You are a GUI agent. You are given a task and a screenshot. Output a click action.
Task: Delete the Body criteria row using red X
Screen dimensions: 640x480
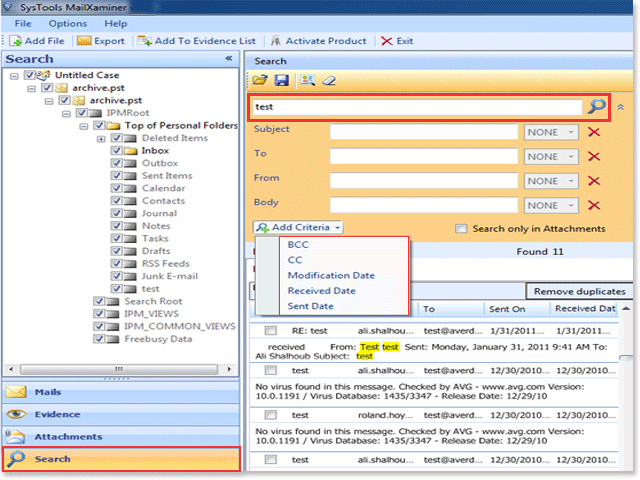[x=594, y=204]
